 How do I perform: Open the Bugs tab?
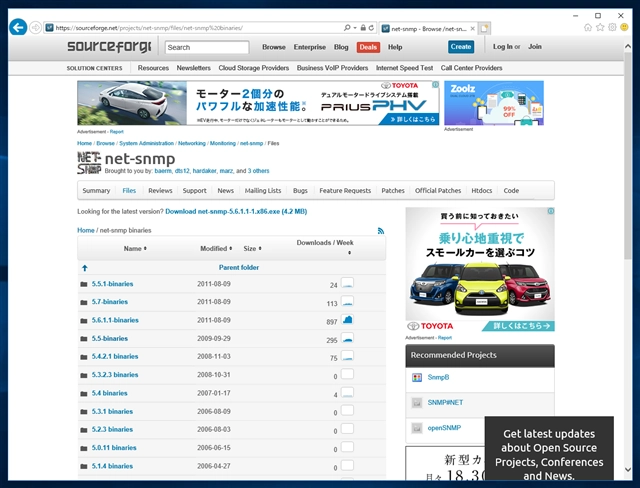click(x=300, y=191)
